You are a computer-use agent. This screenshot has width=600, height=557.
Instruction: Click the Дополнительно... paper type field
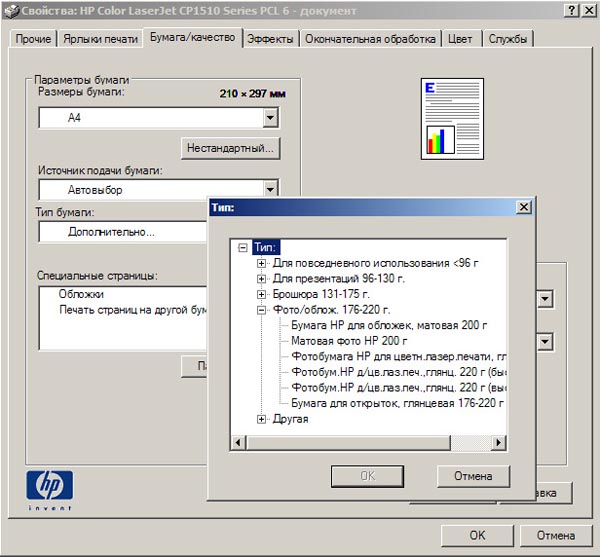pos(122,232)
